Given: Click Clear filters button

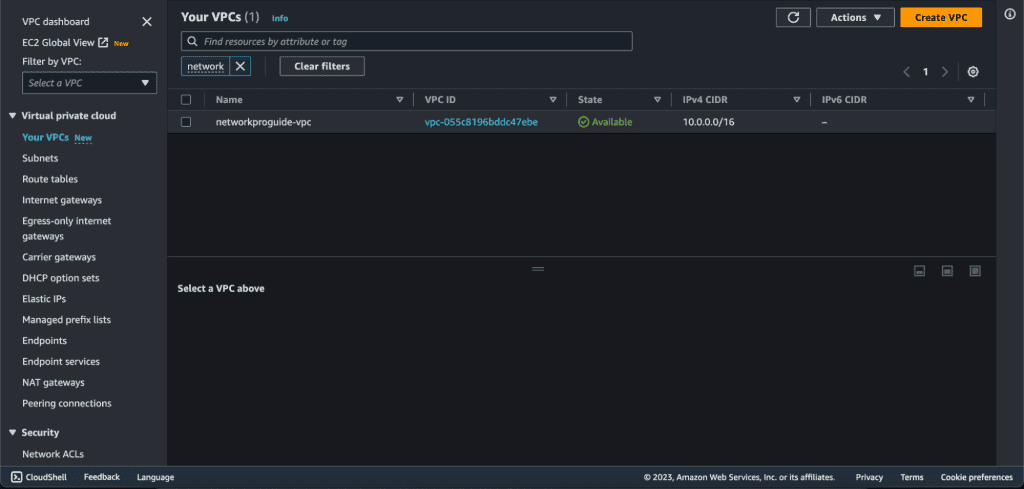Looking at the screenshot, I should tap(322, 66).
